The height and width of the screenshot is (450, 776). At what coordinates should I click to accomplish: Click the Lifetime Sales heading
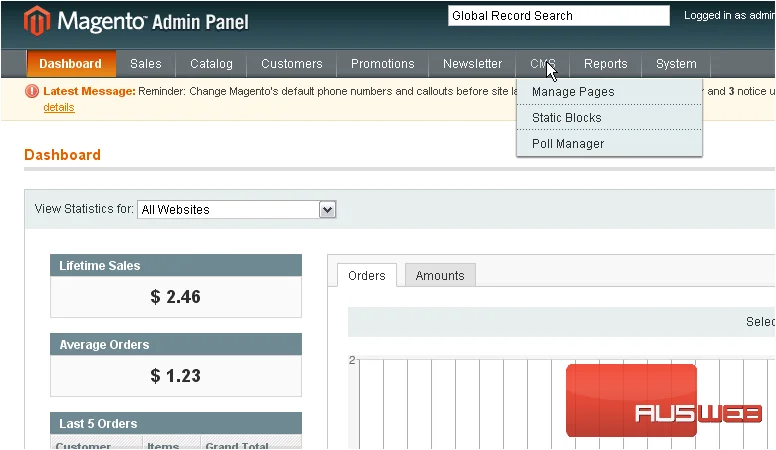[x=99, y=265]
